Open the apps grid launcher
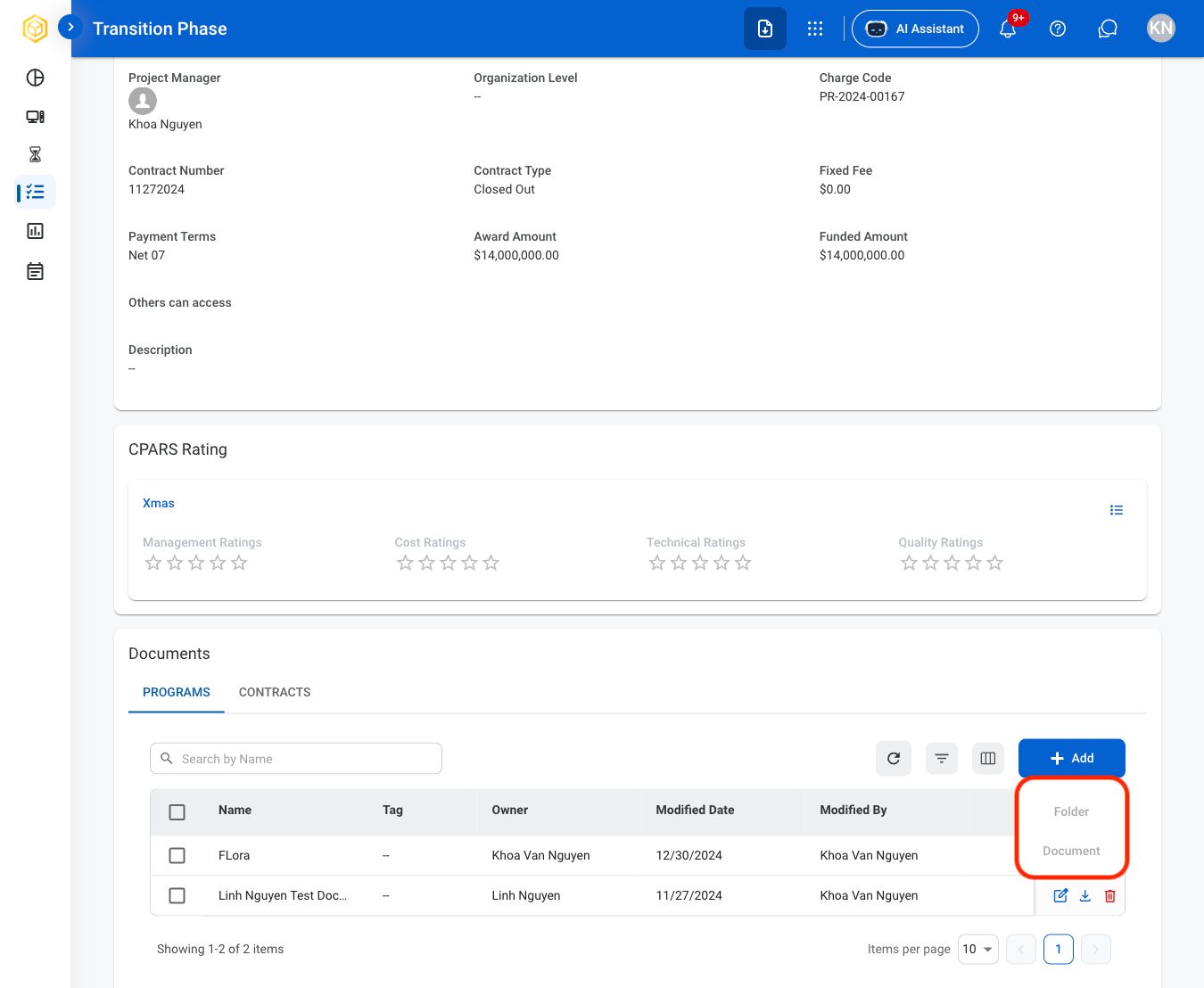Viewport: 1204px width, 988px height. (815, 29)
